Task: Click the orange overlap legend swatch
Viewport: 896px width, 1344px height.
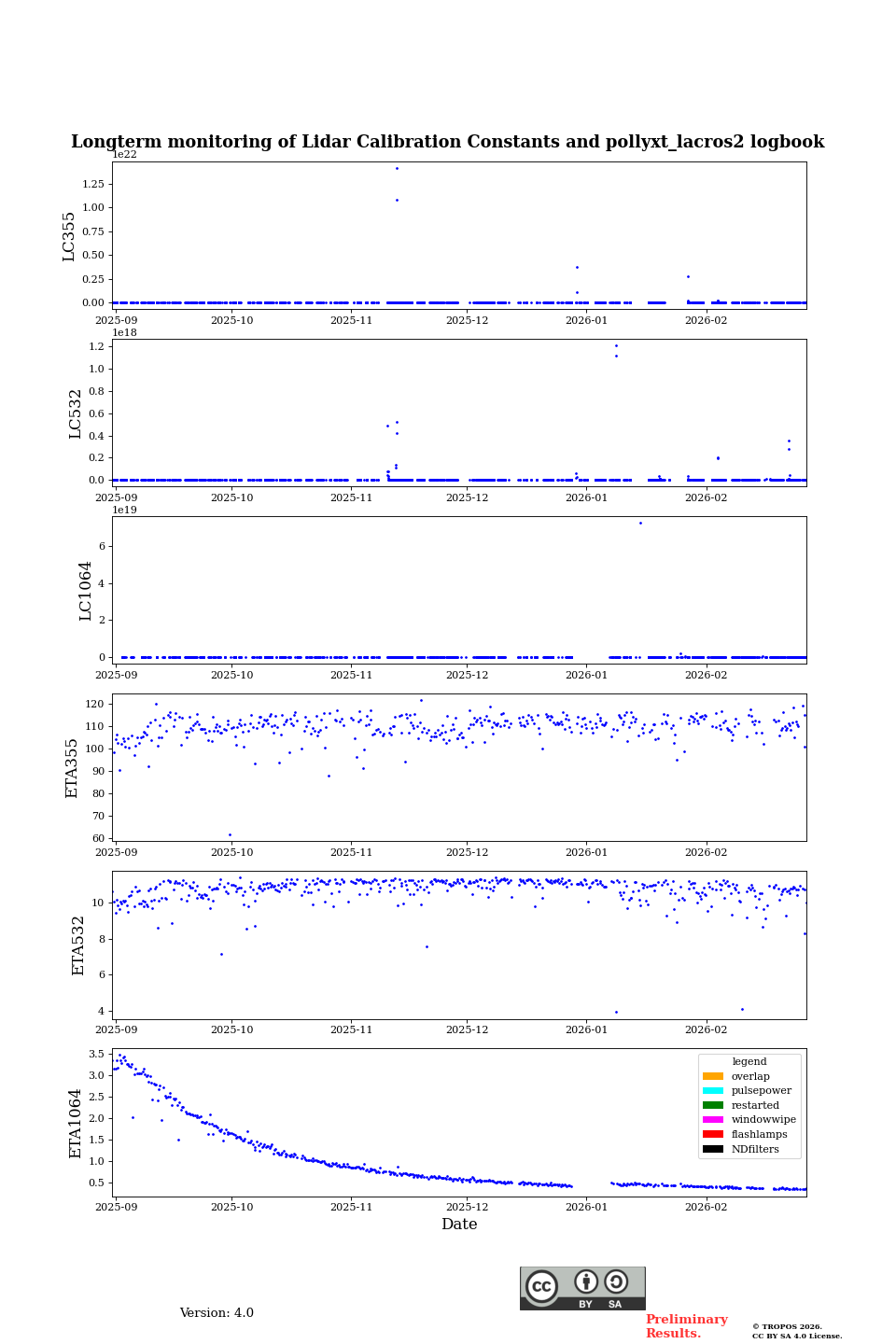Action: 713,1076
